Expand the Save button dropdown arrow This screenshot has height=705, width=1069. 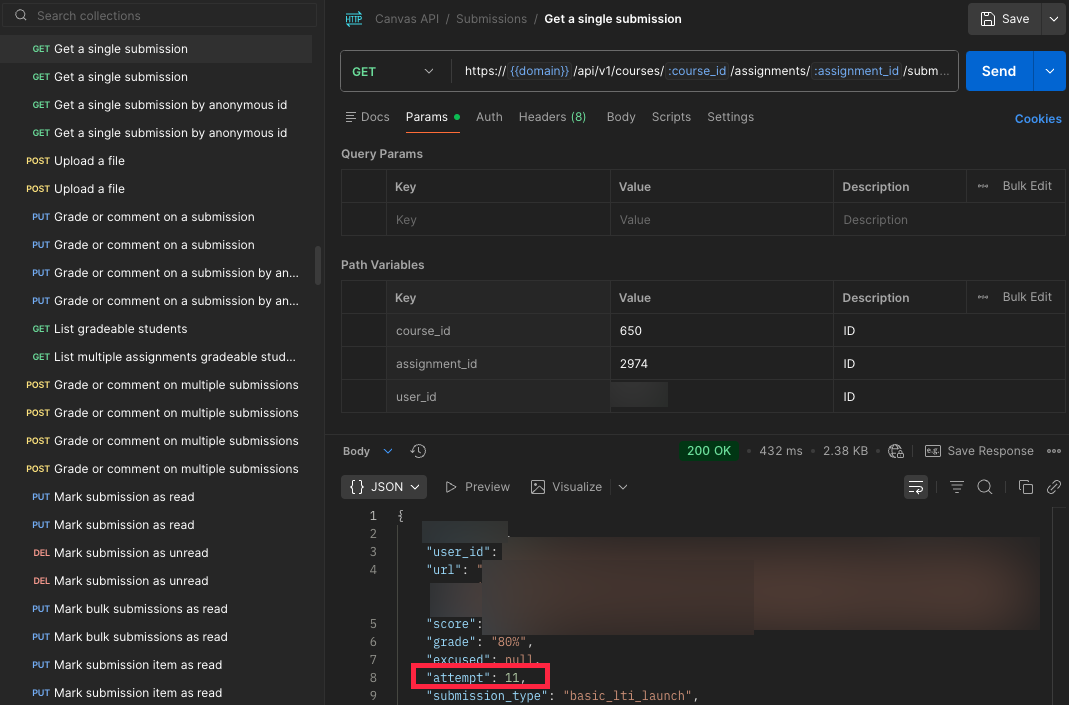click(1054, 19)
